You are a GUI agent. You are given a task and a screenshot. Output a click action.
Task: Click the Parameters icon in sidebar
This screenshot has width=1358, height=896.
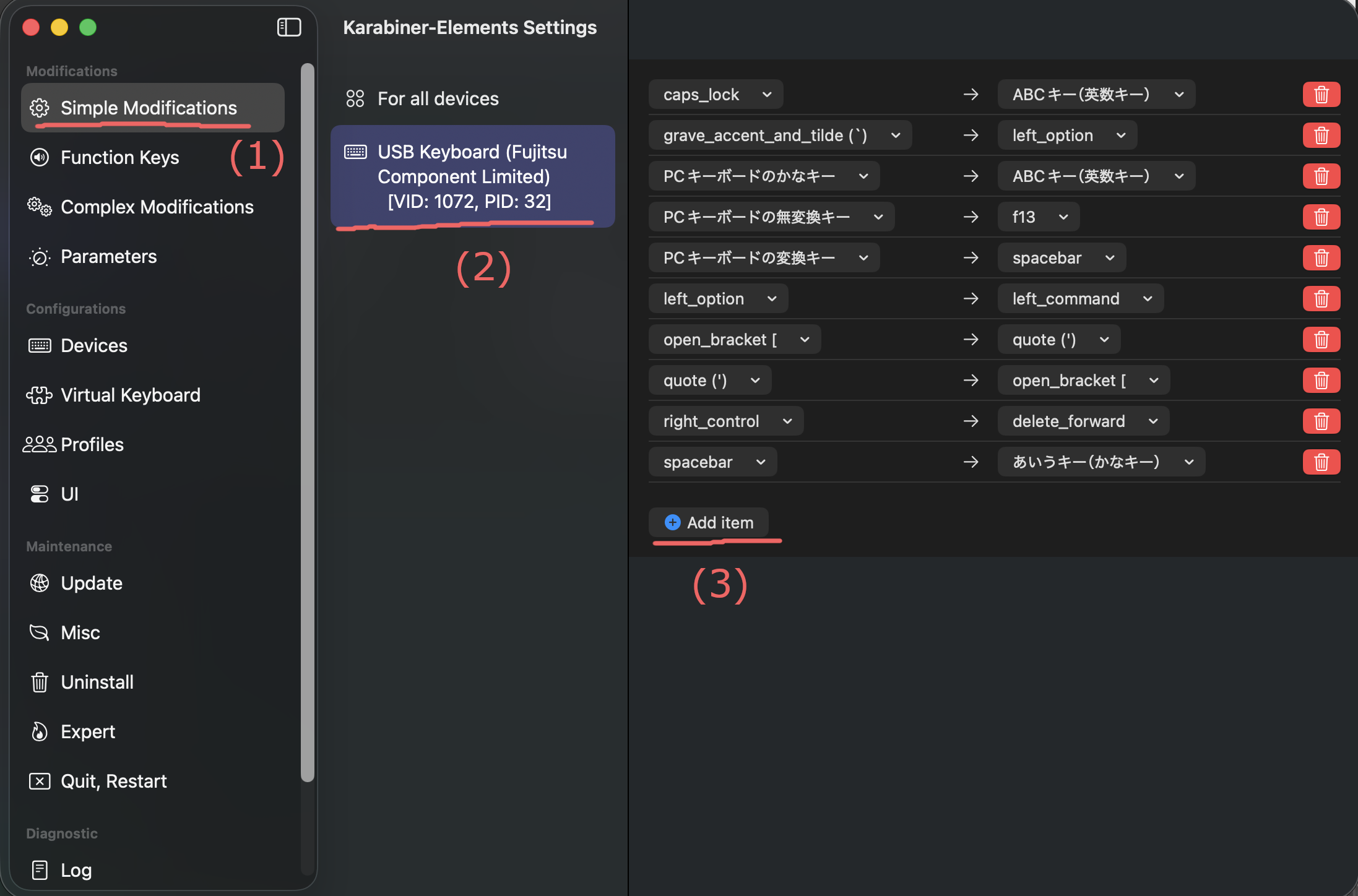point(40,257)
